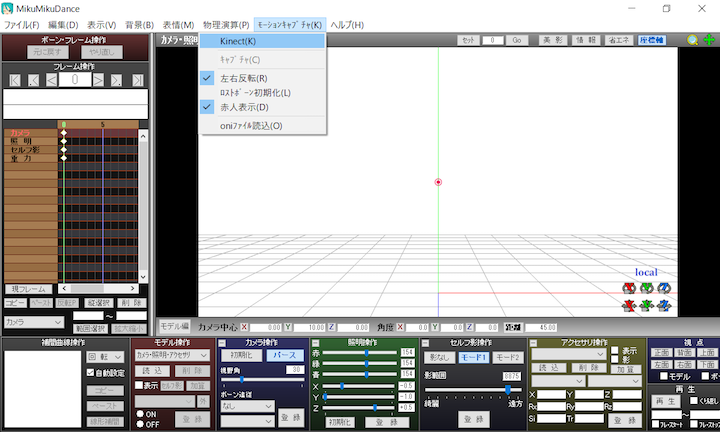Click the 座標軸 toolbar button
Screen dimensions: 720x432
coord(652,40)
